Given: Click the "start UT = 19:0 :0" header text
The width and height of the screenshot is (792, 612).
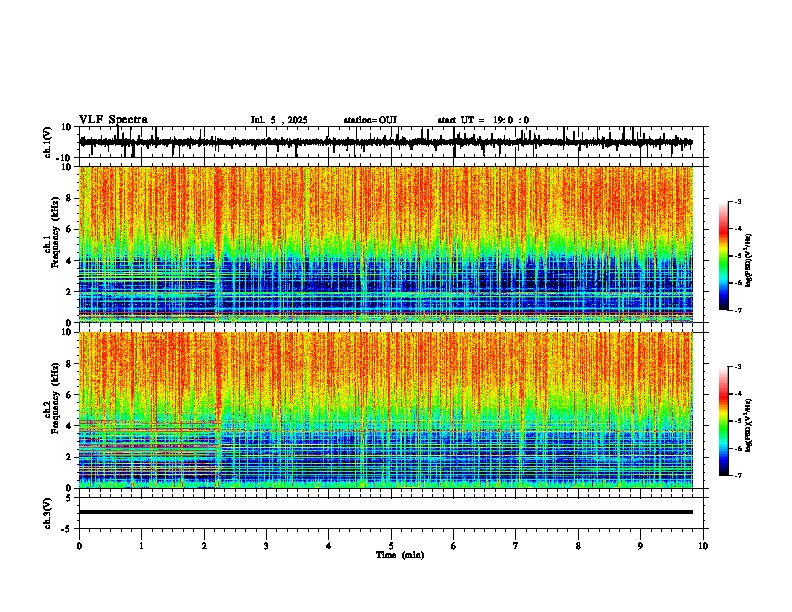Looking at the screenshot, I should point(483,120).
